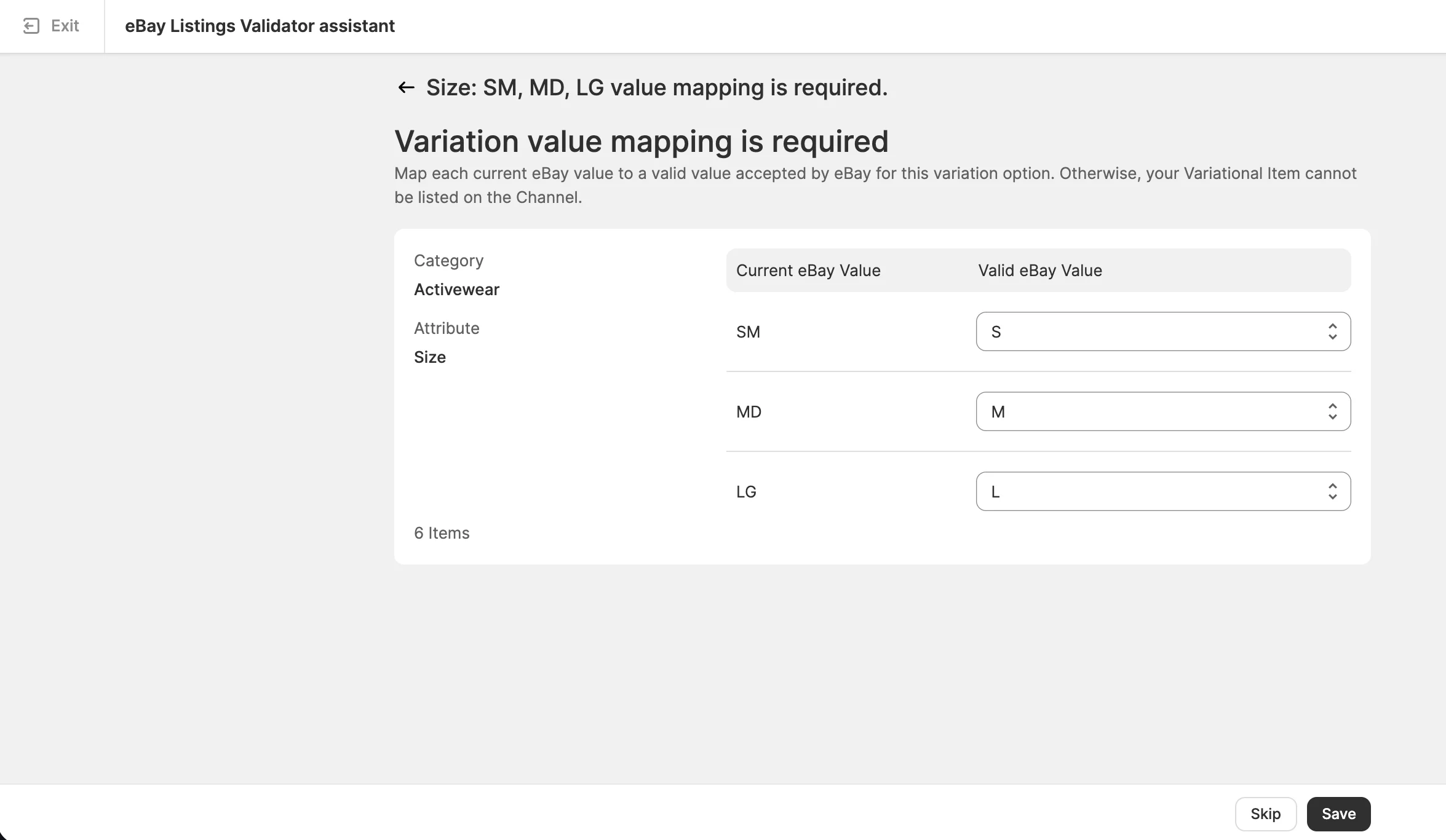Viewport: 1446px width, 840px height.
Task: Open the Valid eBay Value dropdown for SM
Action: [1163, 331]
